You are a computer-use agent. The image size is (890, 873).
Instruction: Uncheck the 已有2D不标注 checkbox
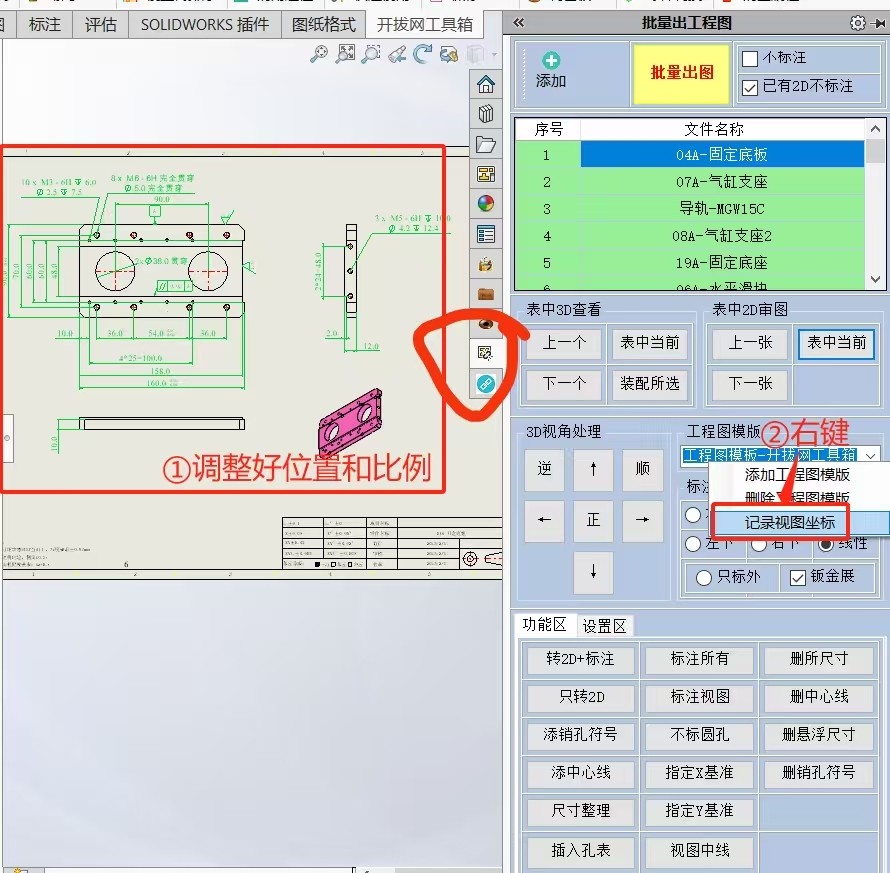point(750,87)
